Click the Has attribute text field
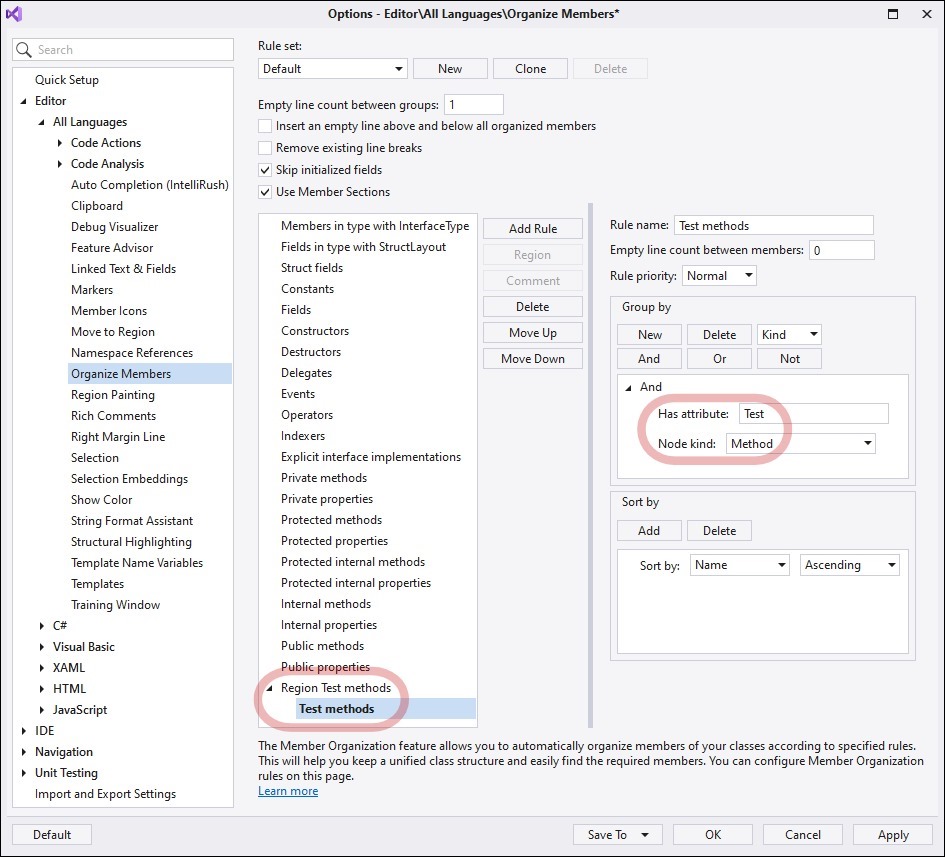The height and width of the screenshot is (857, 945). 814,413
